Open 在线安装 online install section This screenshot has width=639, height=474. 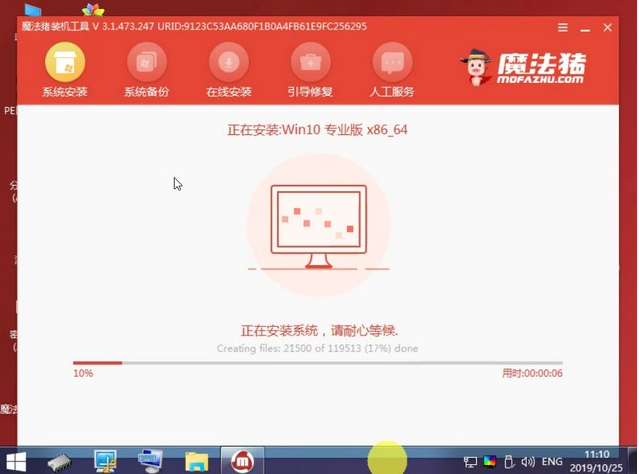coord(229,70)
